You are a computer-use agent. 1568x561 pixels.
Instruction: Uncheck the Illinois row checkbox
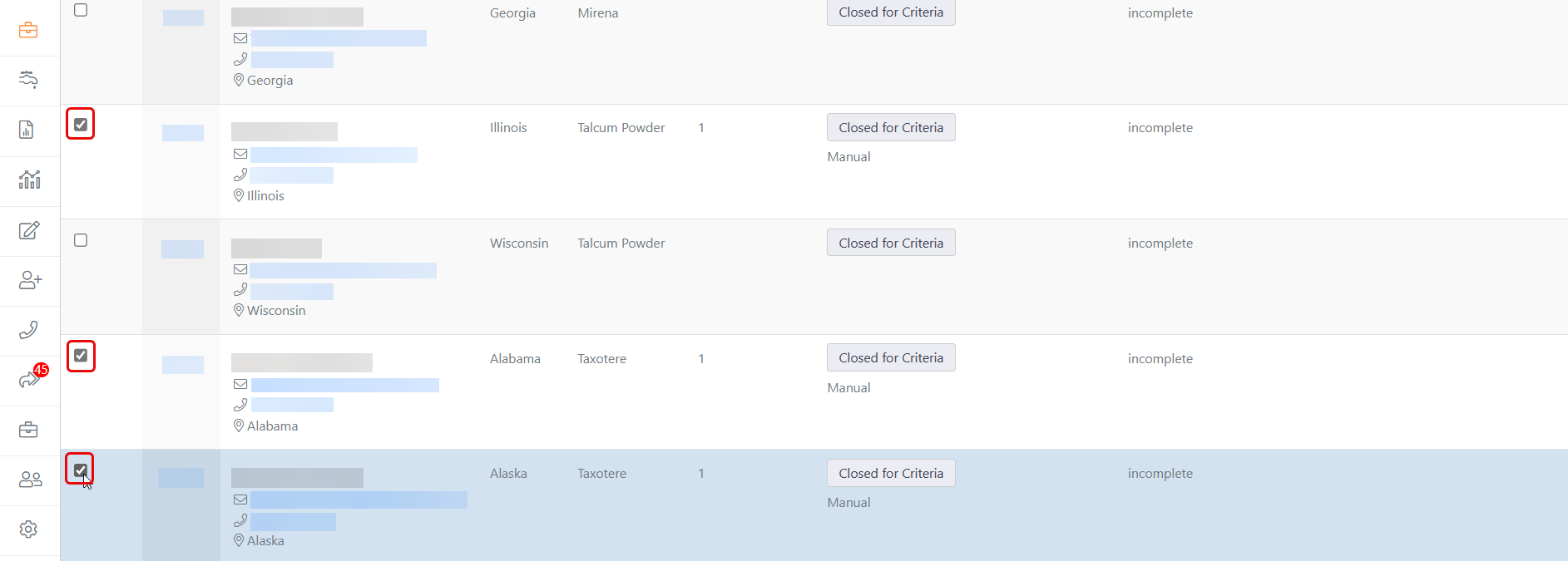coord(81,125)
